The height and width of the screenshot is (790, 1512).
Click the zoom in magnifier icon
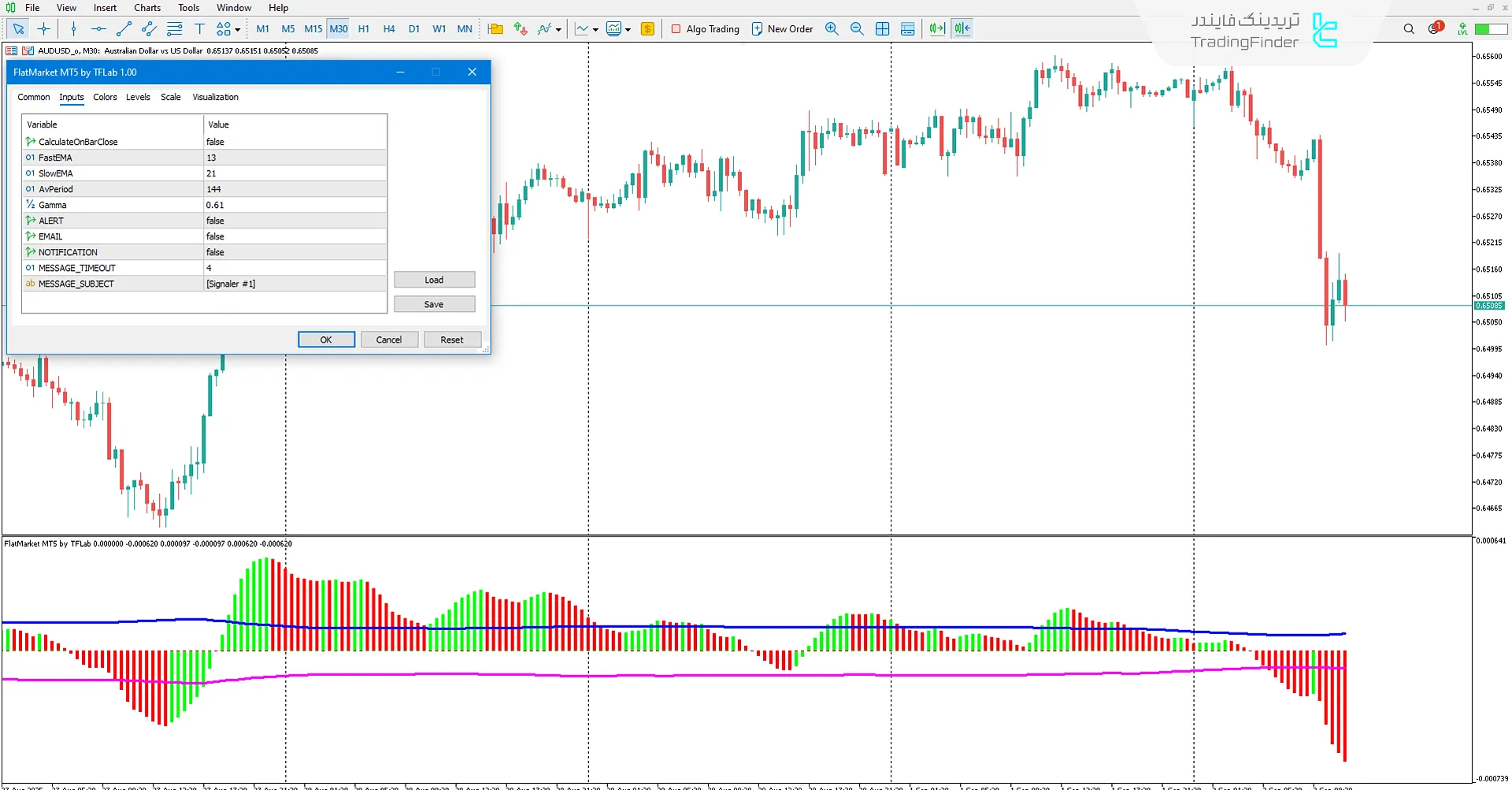(832, 29)
